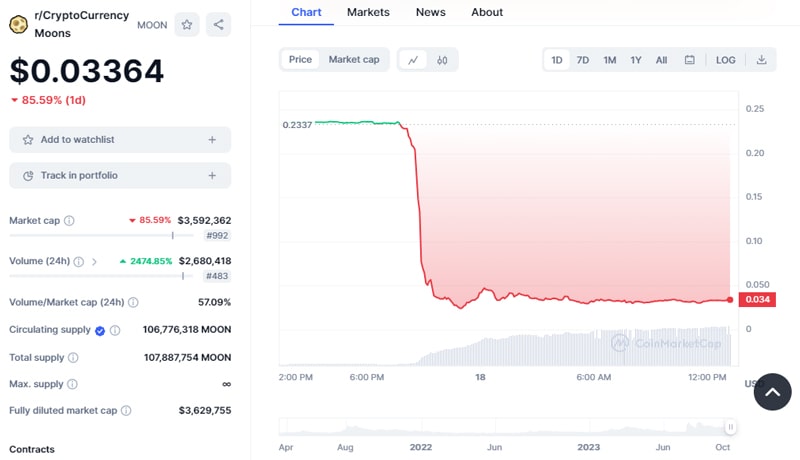Viewport: 800px width, 460px height.
Task: Click the 2022 label on the mini timeline
Action: coord(421,447)
